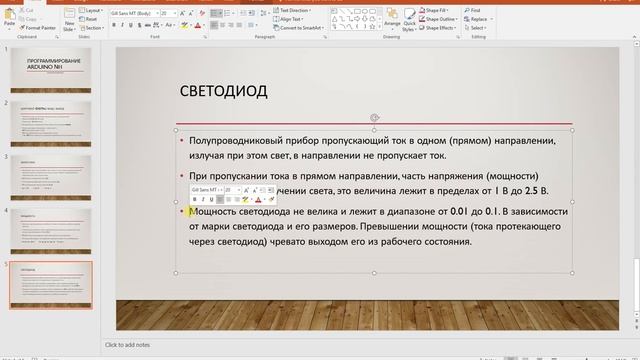Align text right in the ribbon
This screenshot has height=360, width=640.
231,25
